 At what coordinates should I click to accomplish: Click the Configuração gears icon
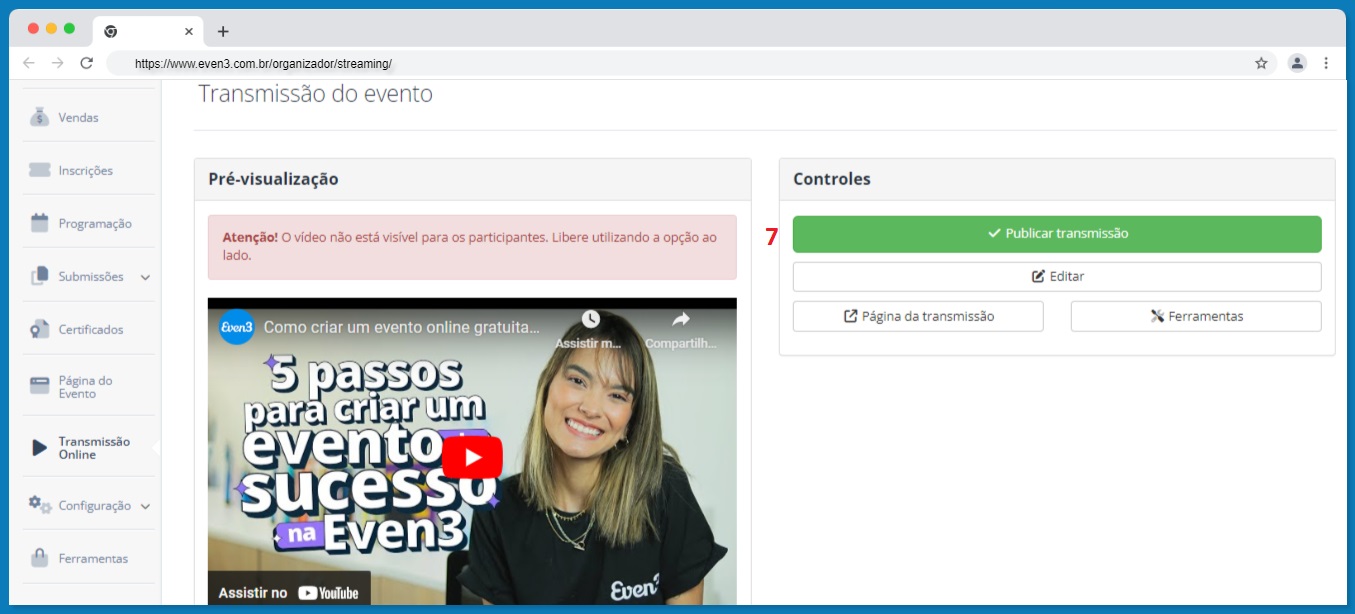[40, 505]
